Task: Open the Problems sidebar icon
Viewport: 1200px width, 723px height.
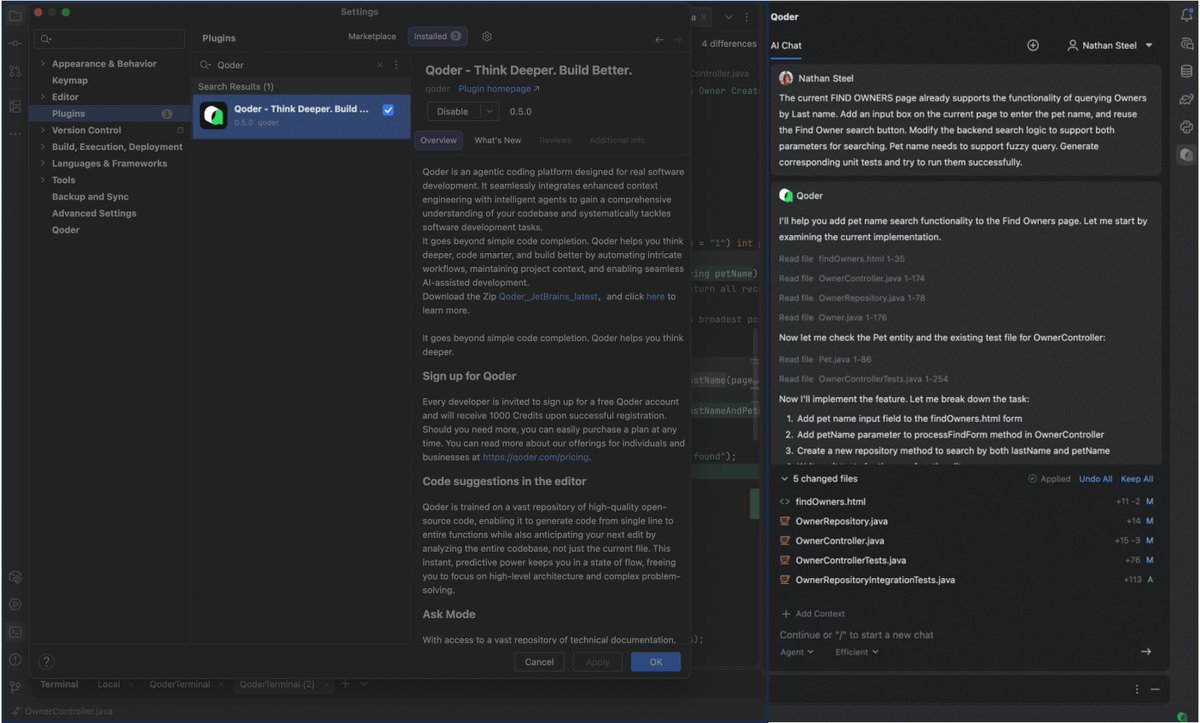Action: (14, 659)
